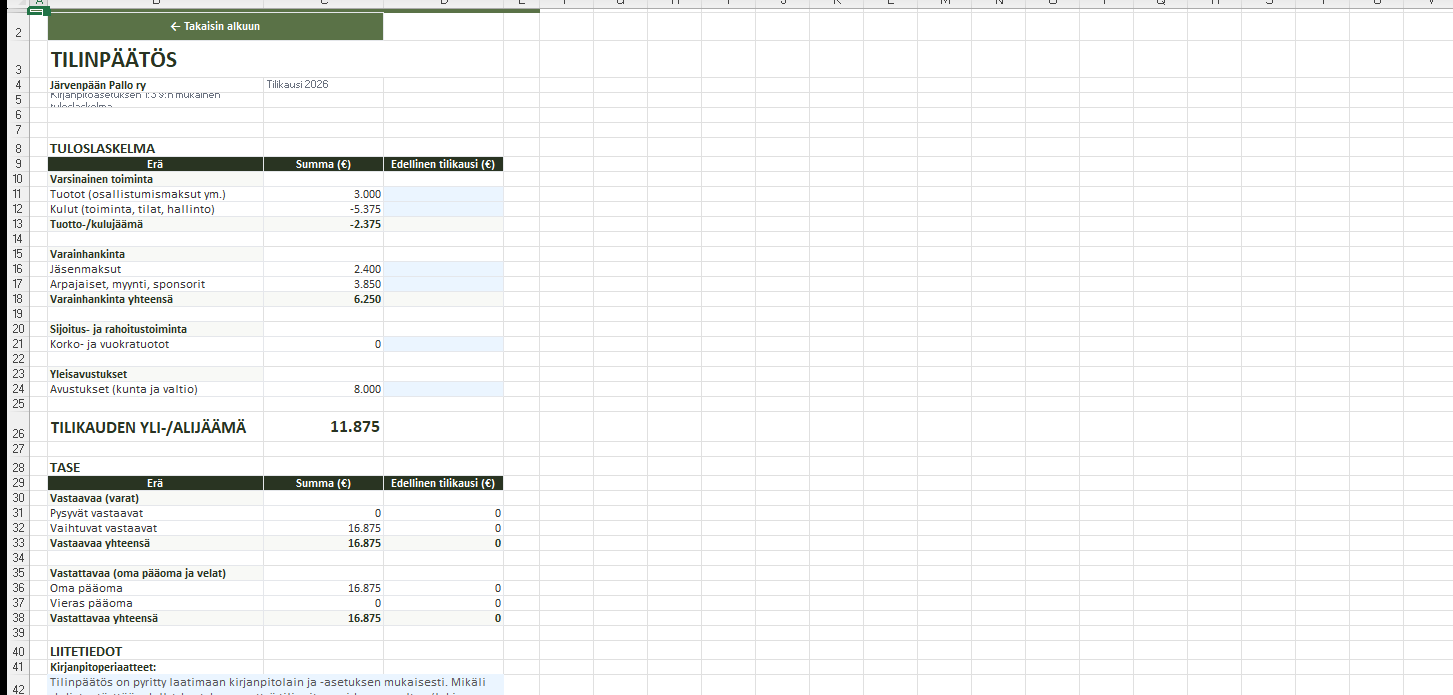Image resolution: width=1453 pixels, height=695 pixels.
Task: Click the surplus total value 11.875
Action: [322, 427]
